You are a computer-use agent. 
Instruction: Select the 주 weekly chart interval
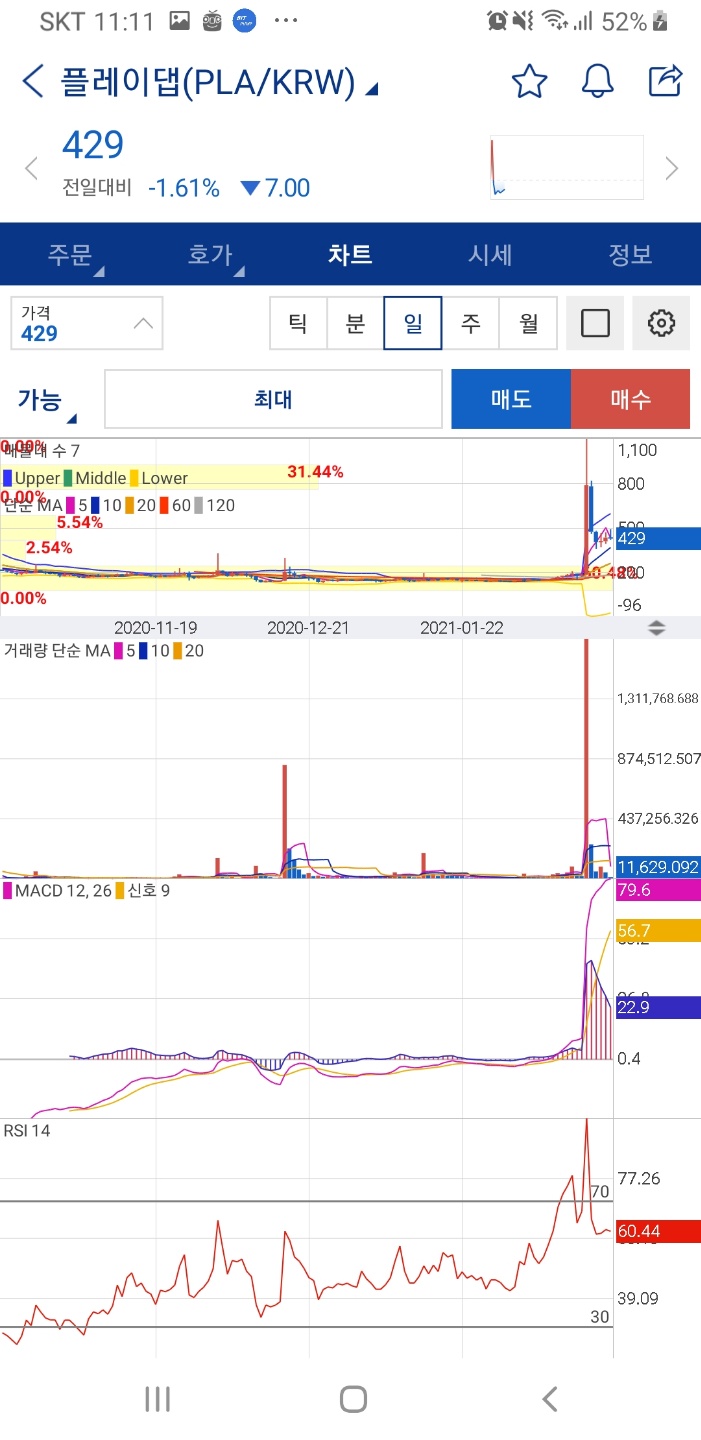(470, 323)
